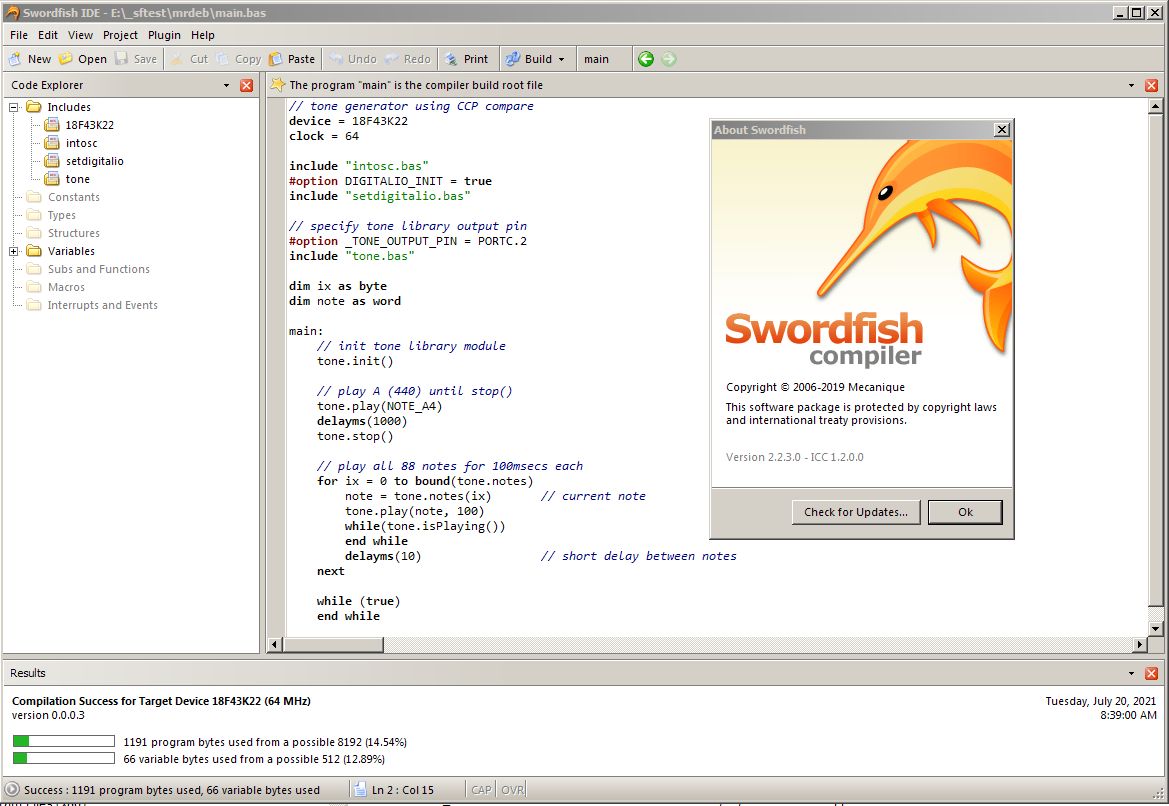This screenshot has width=1169, height=806.
Task: Close the Results panel
Action: pyautogui.click(x=1151, y=673)
